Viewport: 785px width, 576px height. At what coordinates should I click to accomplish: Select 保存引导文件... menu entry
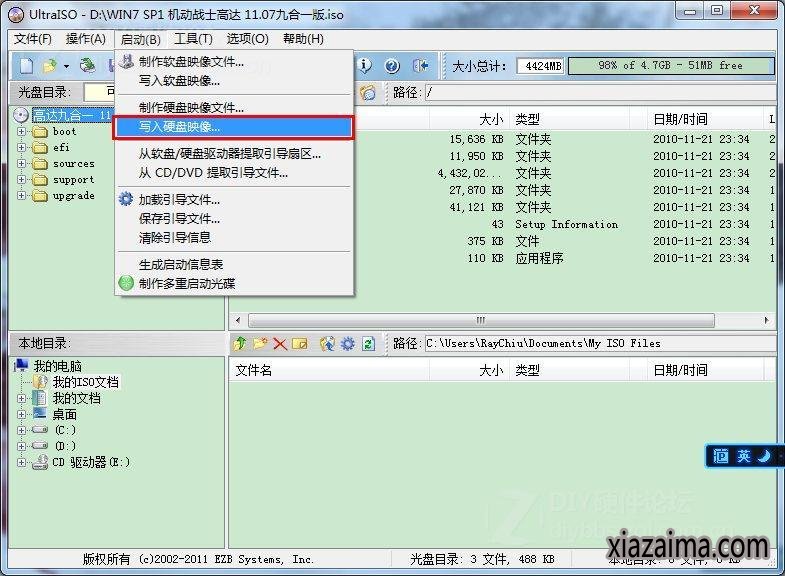(x=234, y=219)
